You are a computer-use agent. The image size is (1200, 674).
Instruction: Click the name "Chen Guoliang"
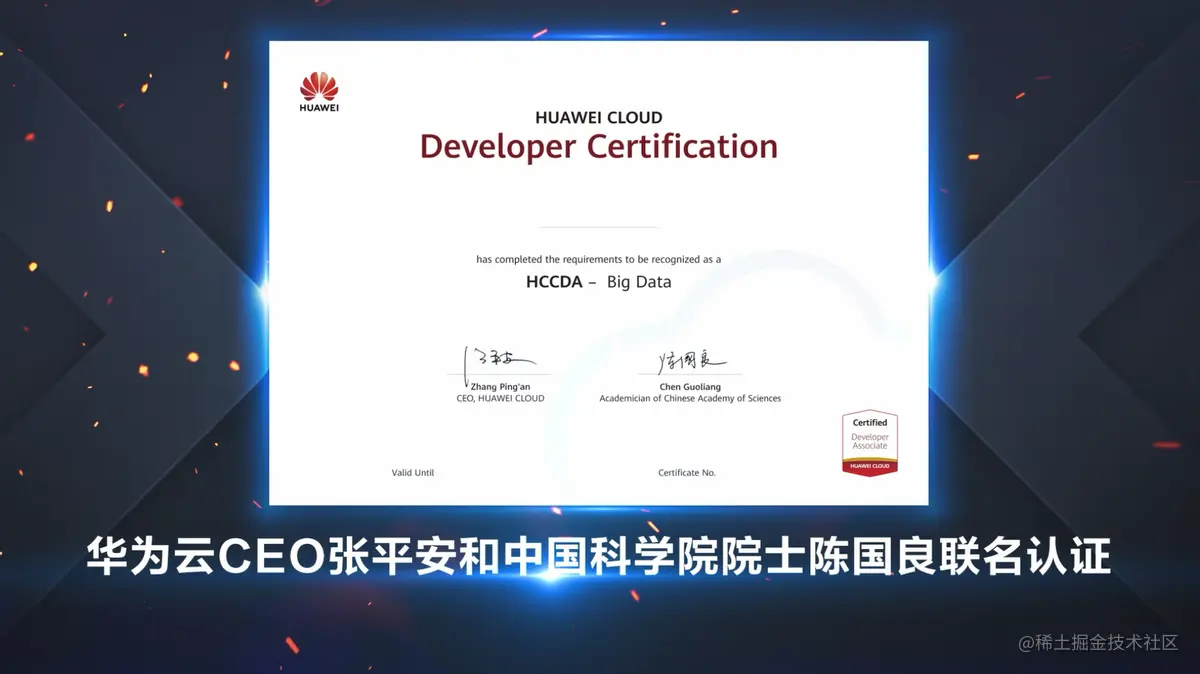pyautogui.click(x=690, y=387)
